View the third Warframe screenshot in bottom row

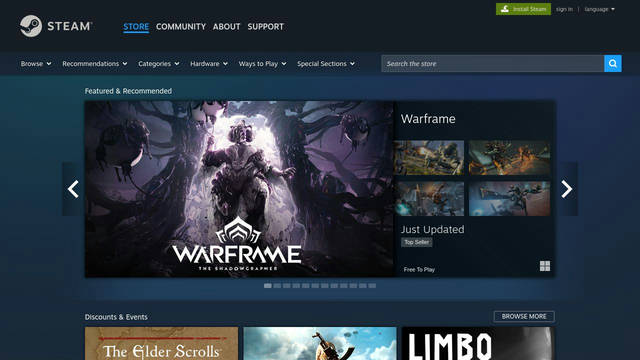pos(429,199)
